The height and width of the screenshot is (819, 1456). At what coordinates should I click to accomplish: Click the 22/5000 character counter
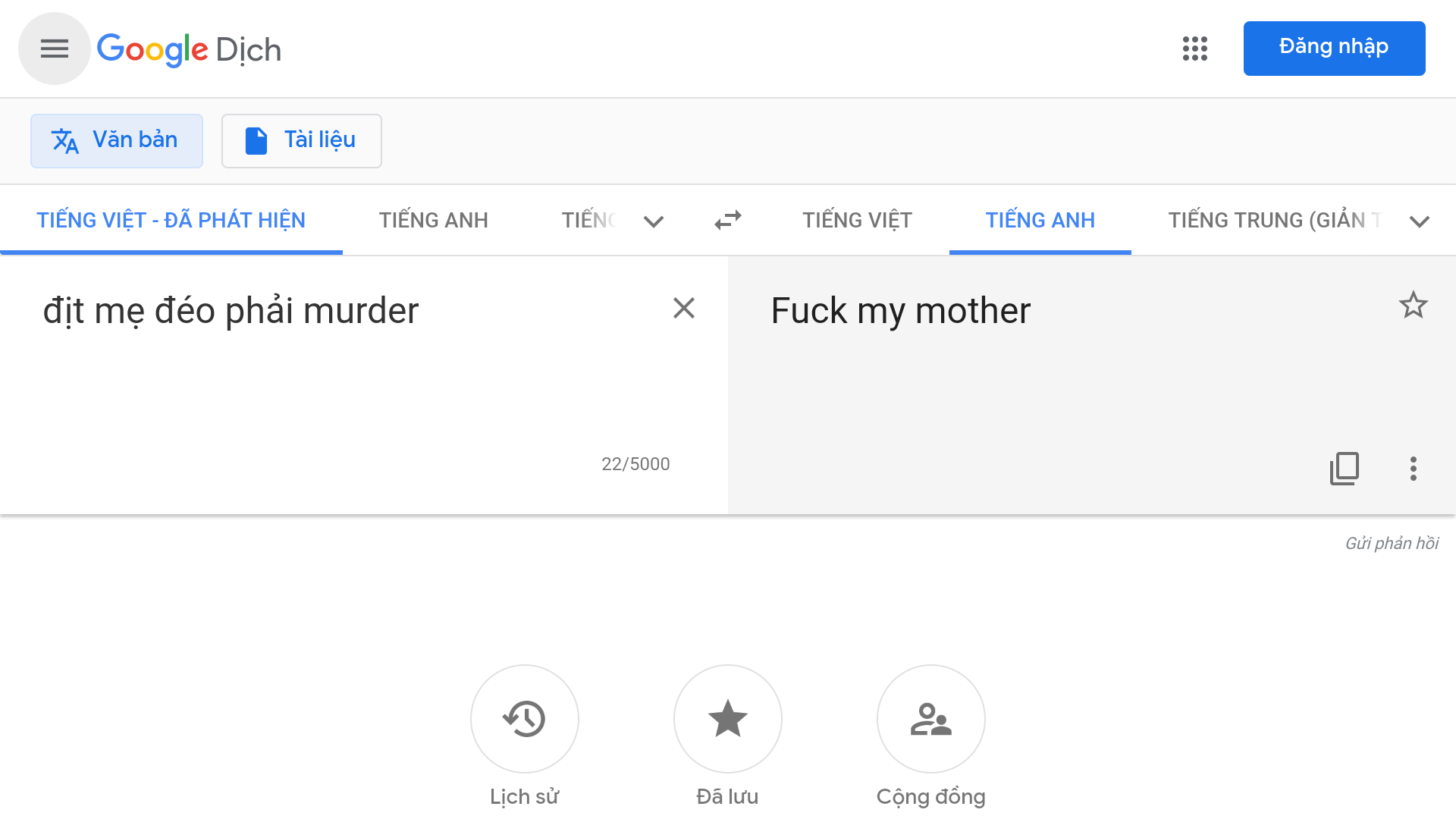tap(635, 464)
